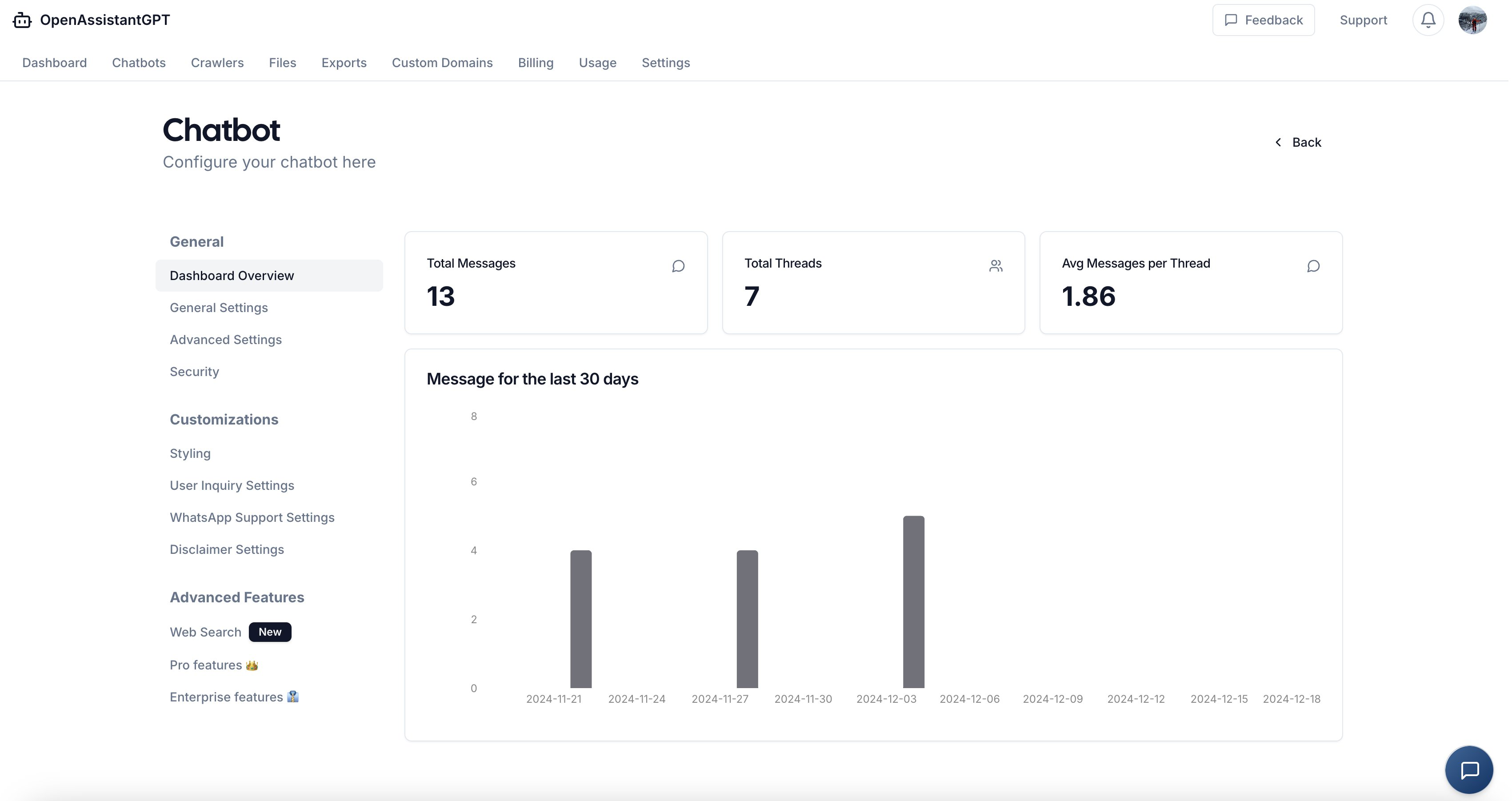Screen dimensions: 1512x801
Task: Go to the Chatbots tab
Action: pos(139,63)
